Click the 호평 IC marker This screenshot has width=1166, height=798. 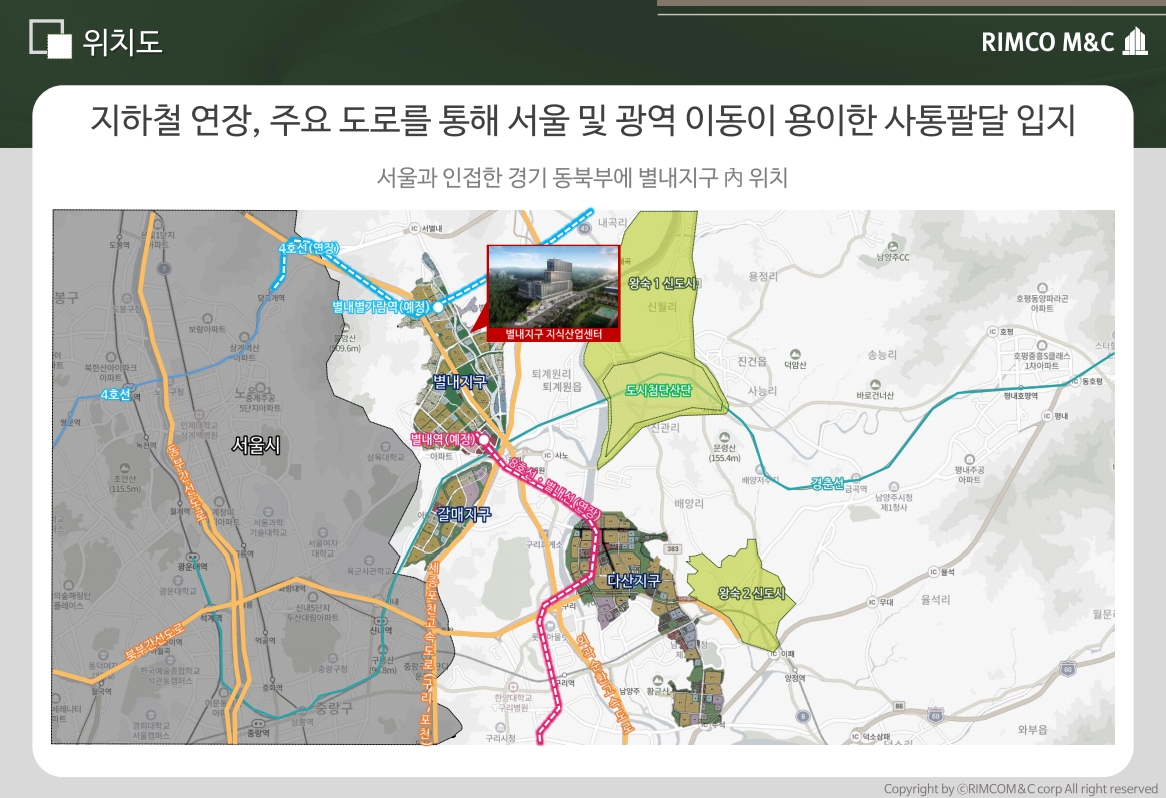[x=993, y=331]
